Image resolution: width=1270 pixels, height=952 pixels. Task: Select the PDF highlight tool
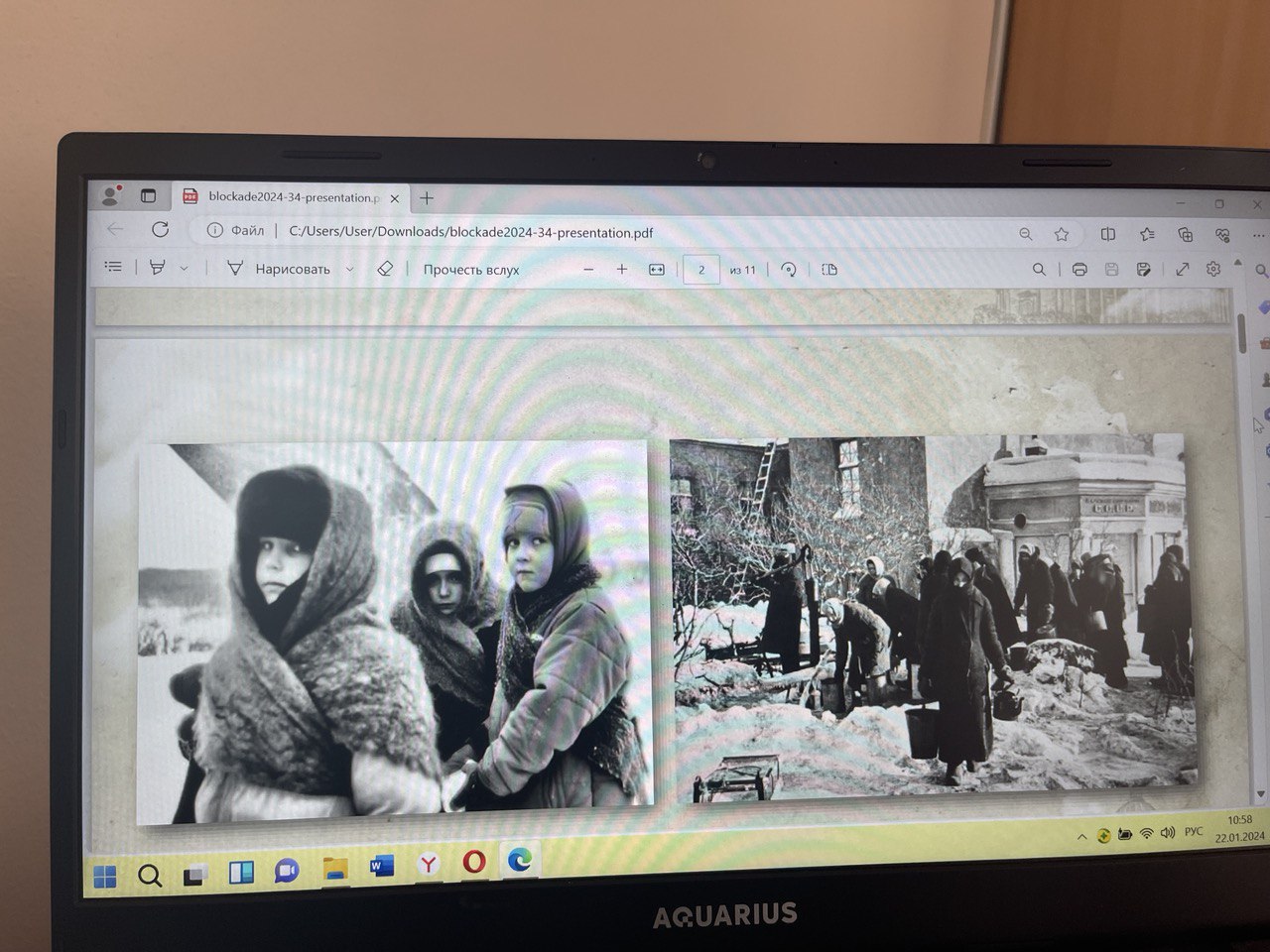coord(157,267)
